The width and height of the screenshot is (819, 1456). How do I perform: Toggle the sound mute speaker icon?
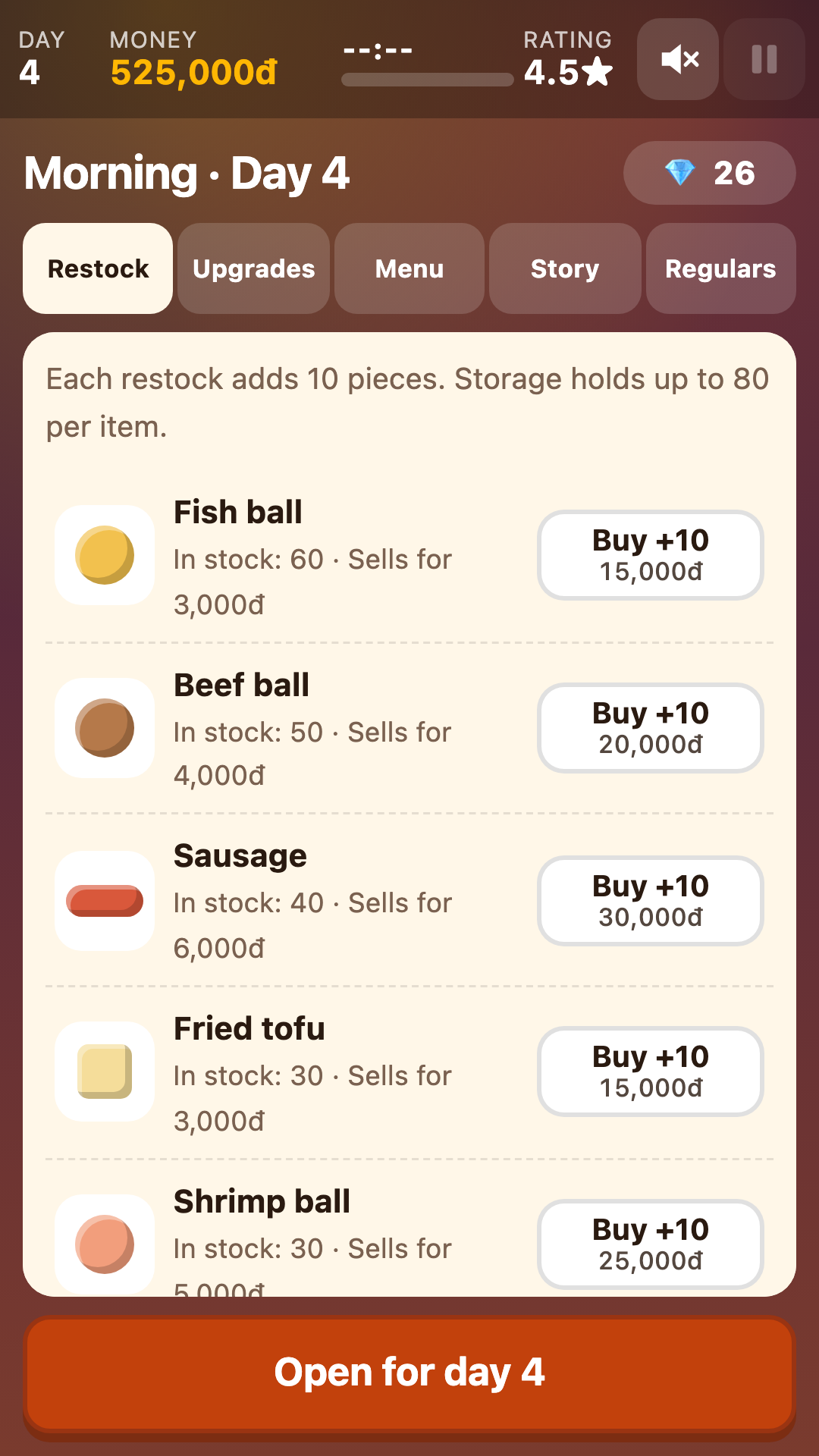pyautogui.click(x=678, y=59)
